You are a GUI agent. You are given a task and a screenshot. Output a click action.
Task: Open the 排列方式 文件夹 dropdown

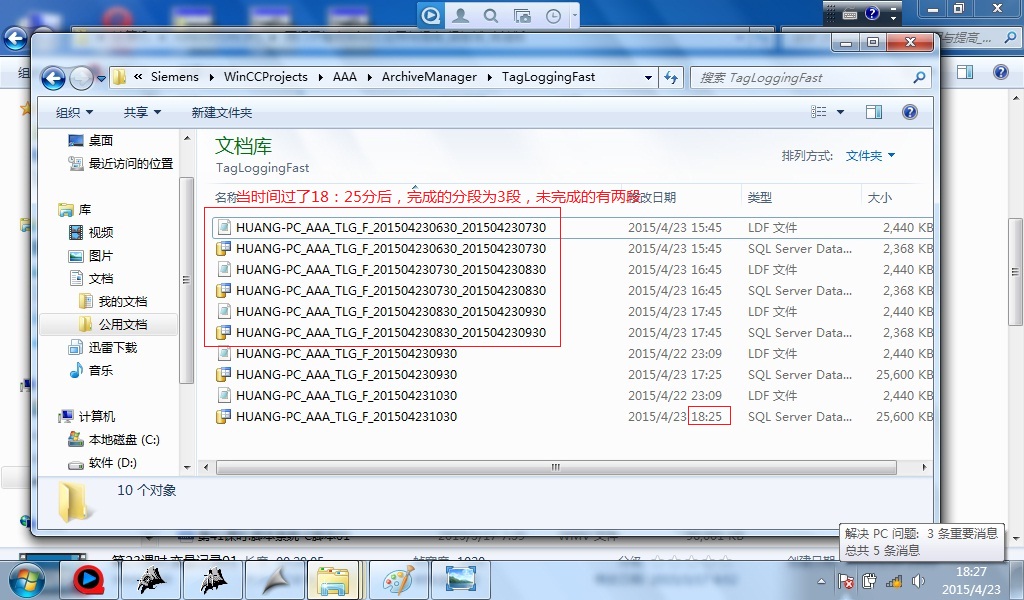click(871, 155)
